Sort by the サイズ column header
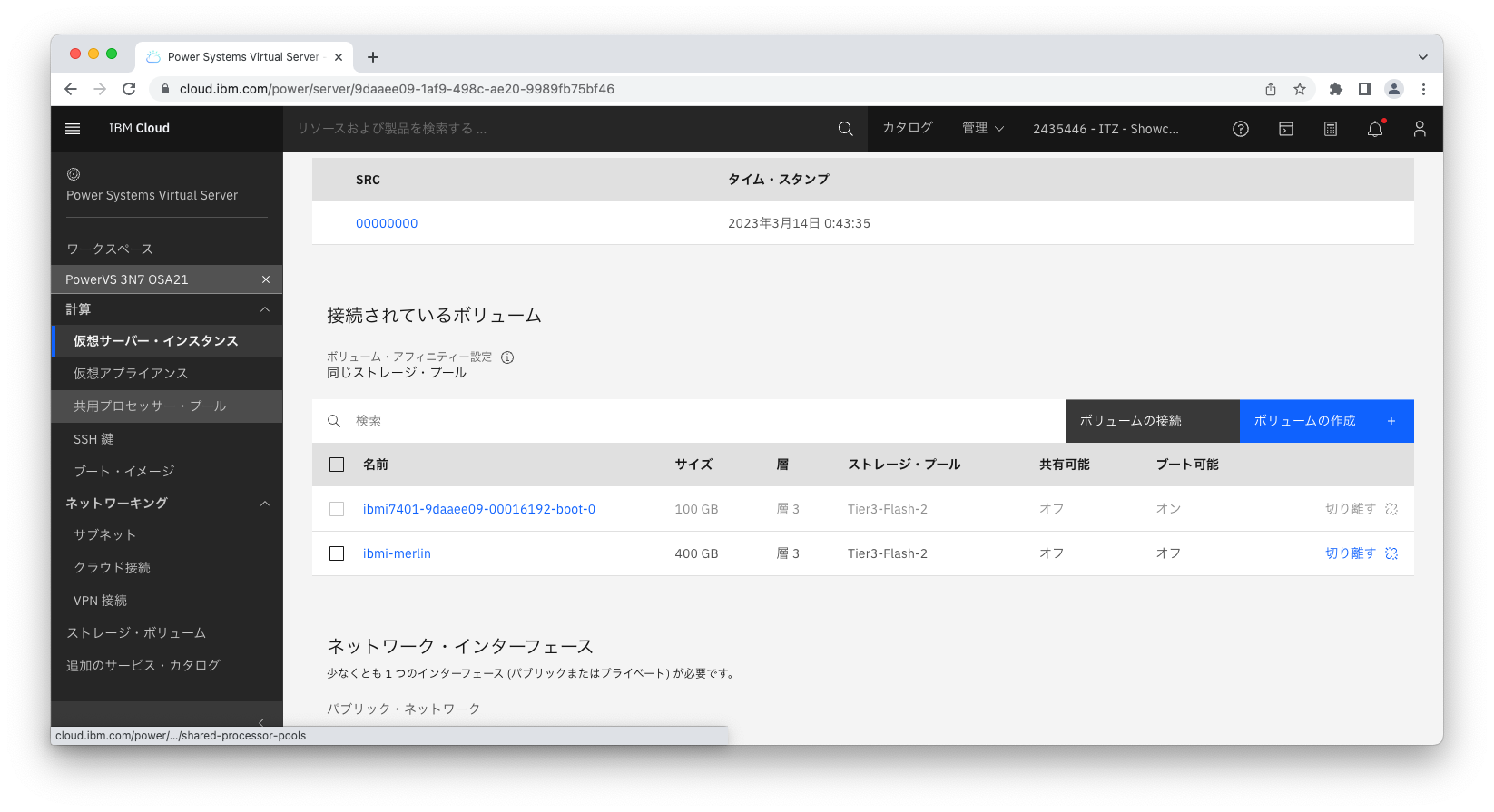 click(693, 465)
